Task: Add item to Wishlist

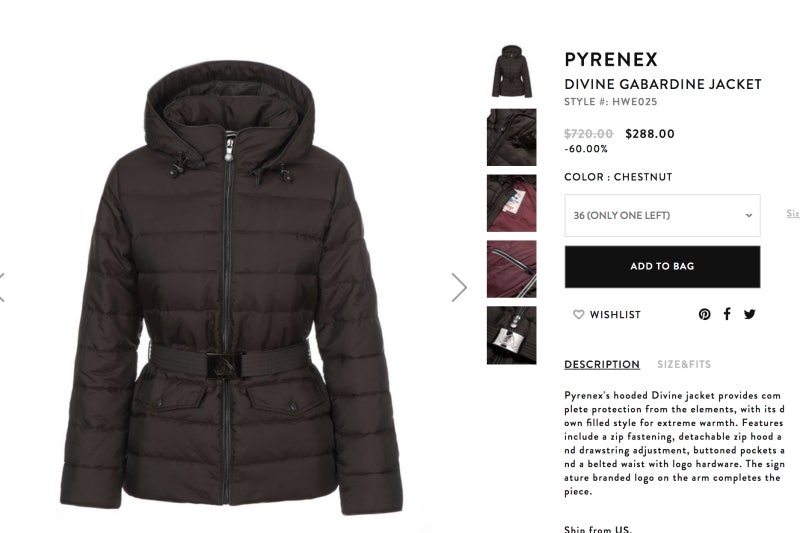Action: tap(607, 315)
